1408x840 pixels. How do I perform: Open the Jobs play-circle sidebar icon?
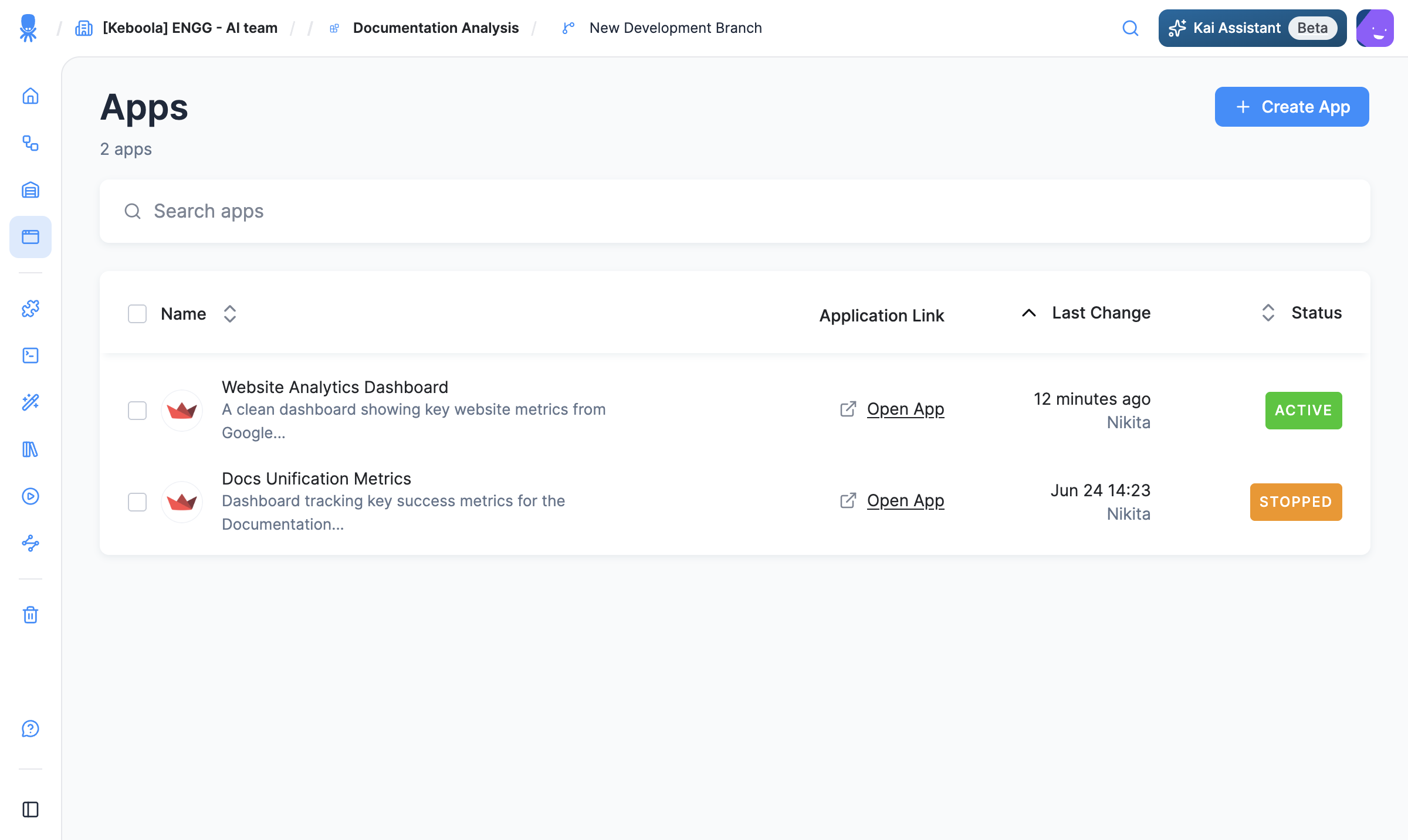click(31, 496)
